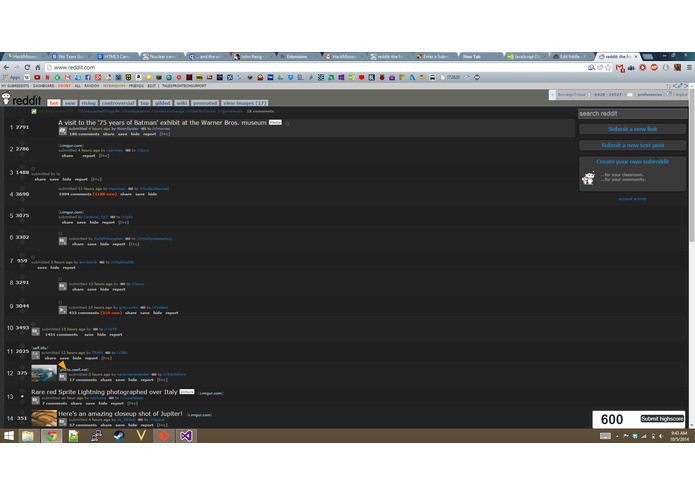Switch to the John Resig browser tab
The width and height of the screenshot is (695, 494).
(x=252, y=57)
